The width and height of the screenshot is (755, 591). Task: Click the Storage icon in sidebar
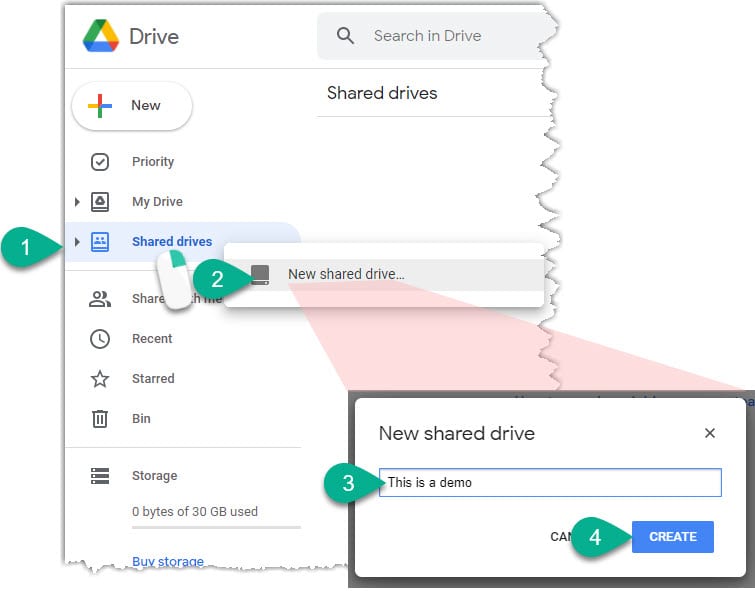click(100, 476)
